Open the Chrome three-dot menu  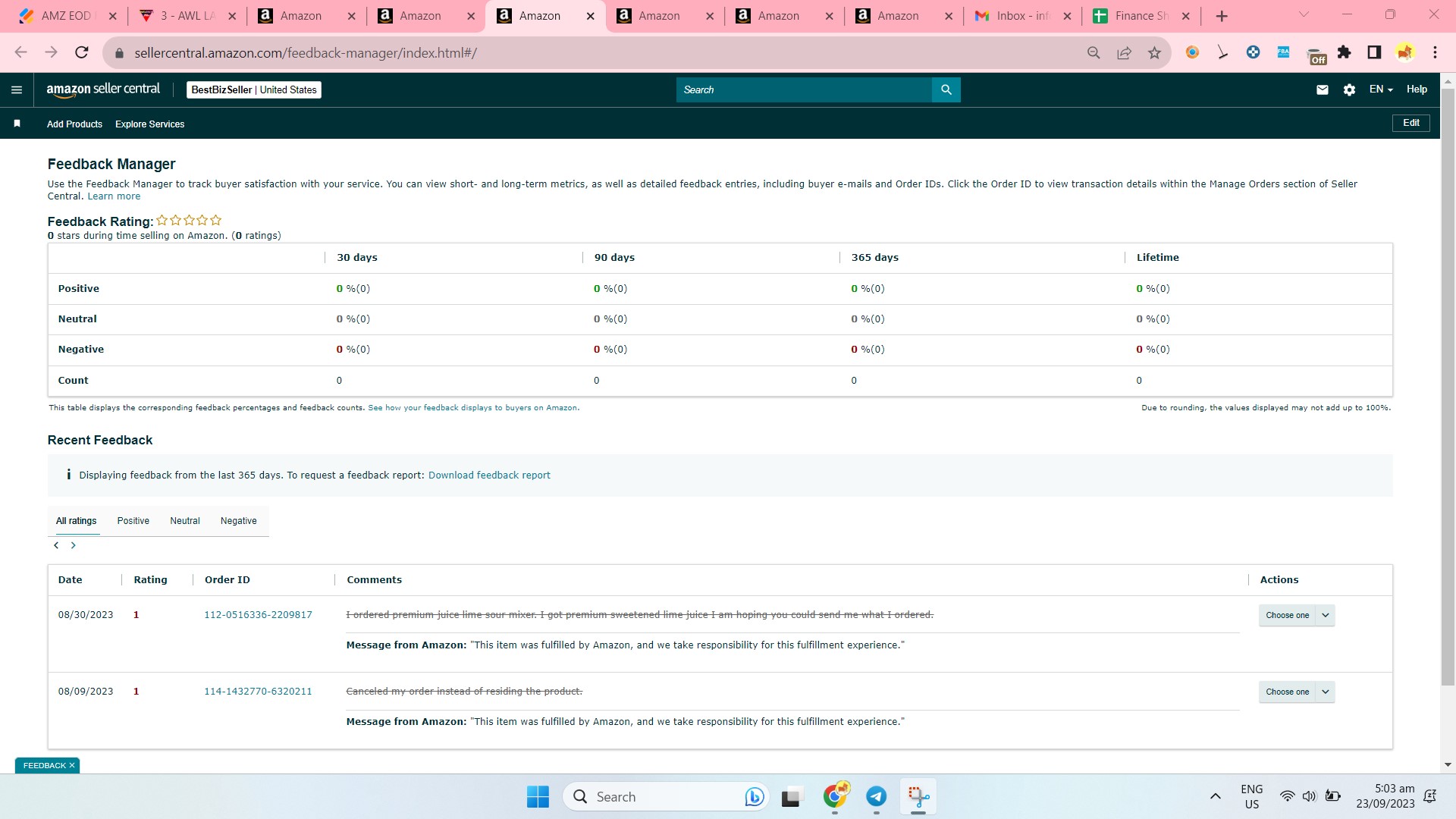[x=1435, y=52]
